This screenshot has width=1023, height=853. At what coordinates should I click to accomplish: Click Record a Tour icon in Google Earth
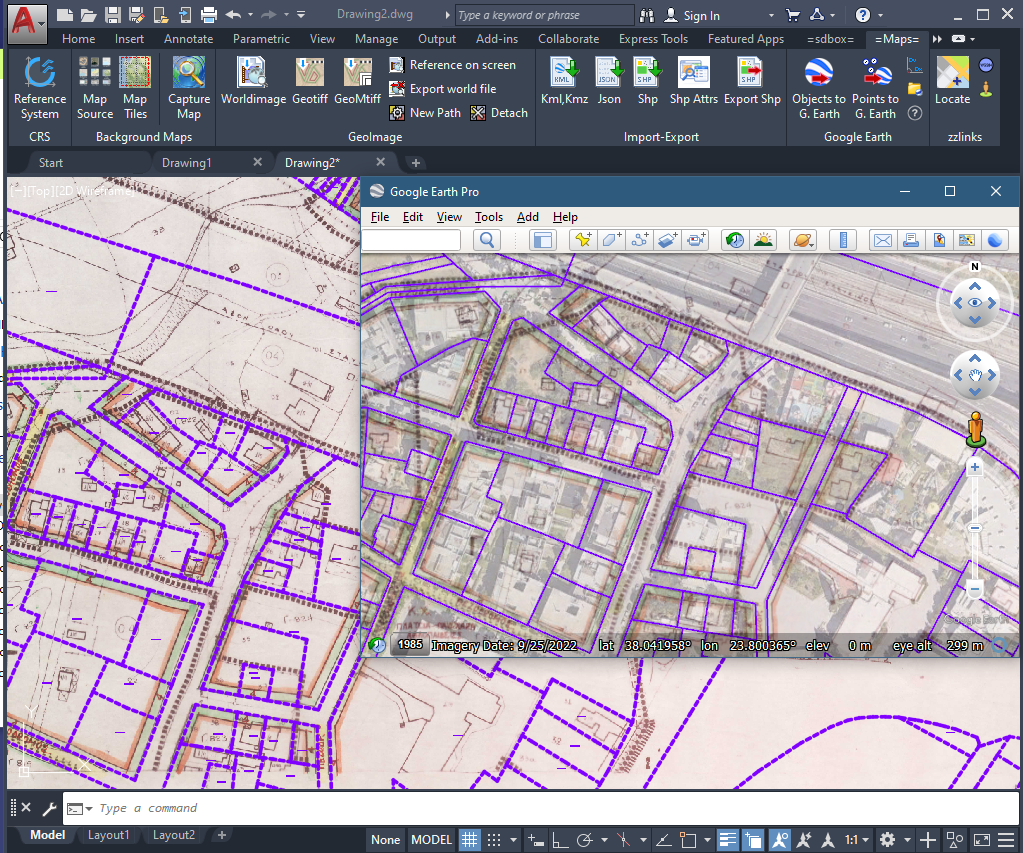click(696, 240)
